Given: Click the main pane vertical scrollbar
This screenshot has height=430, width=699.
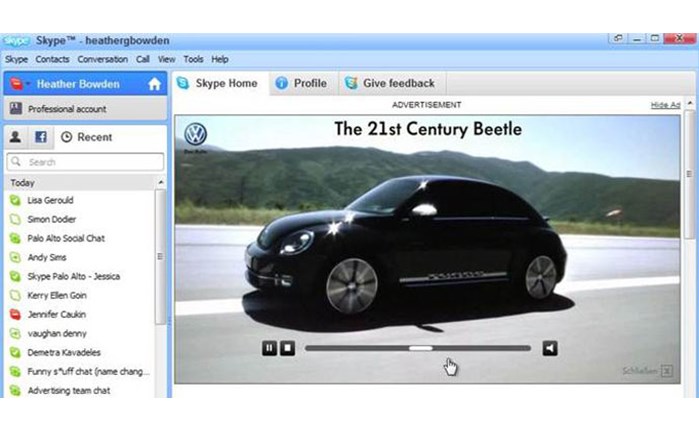Looking at the screenshot, I should coord(689,174).
